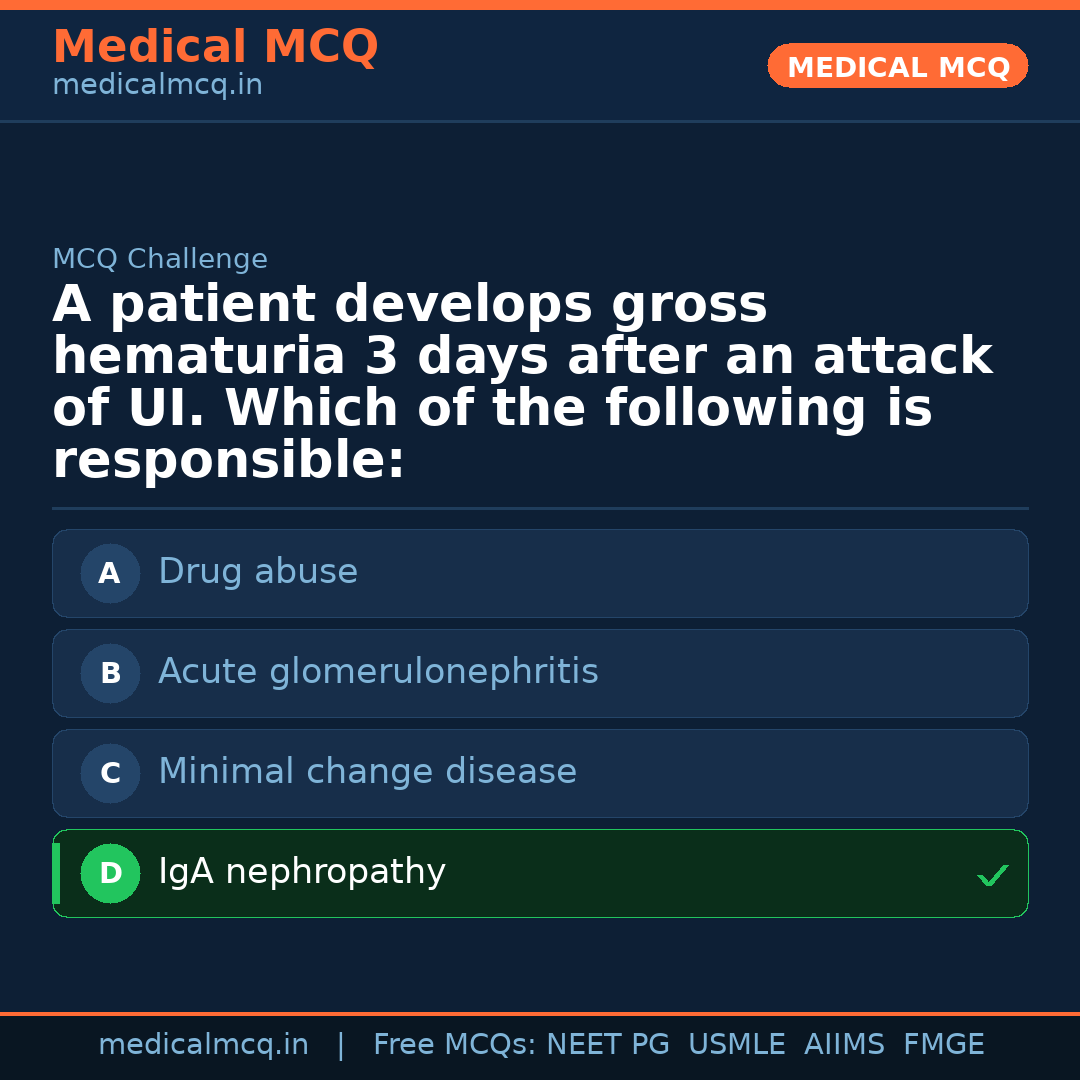Select the Acute glomerulonephritis answer
The height and width of the screenshot is (1080, 1080).
(378, 672)
